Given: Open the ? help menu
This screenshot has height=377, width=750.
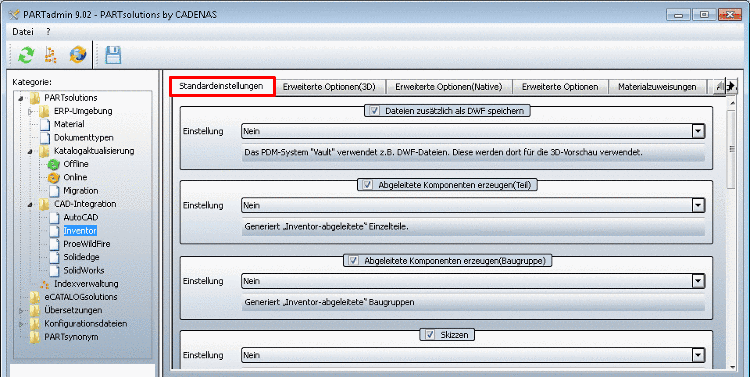Looking at the screenshot, I should coord(48,32).
